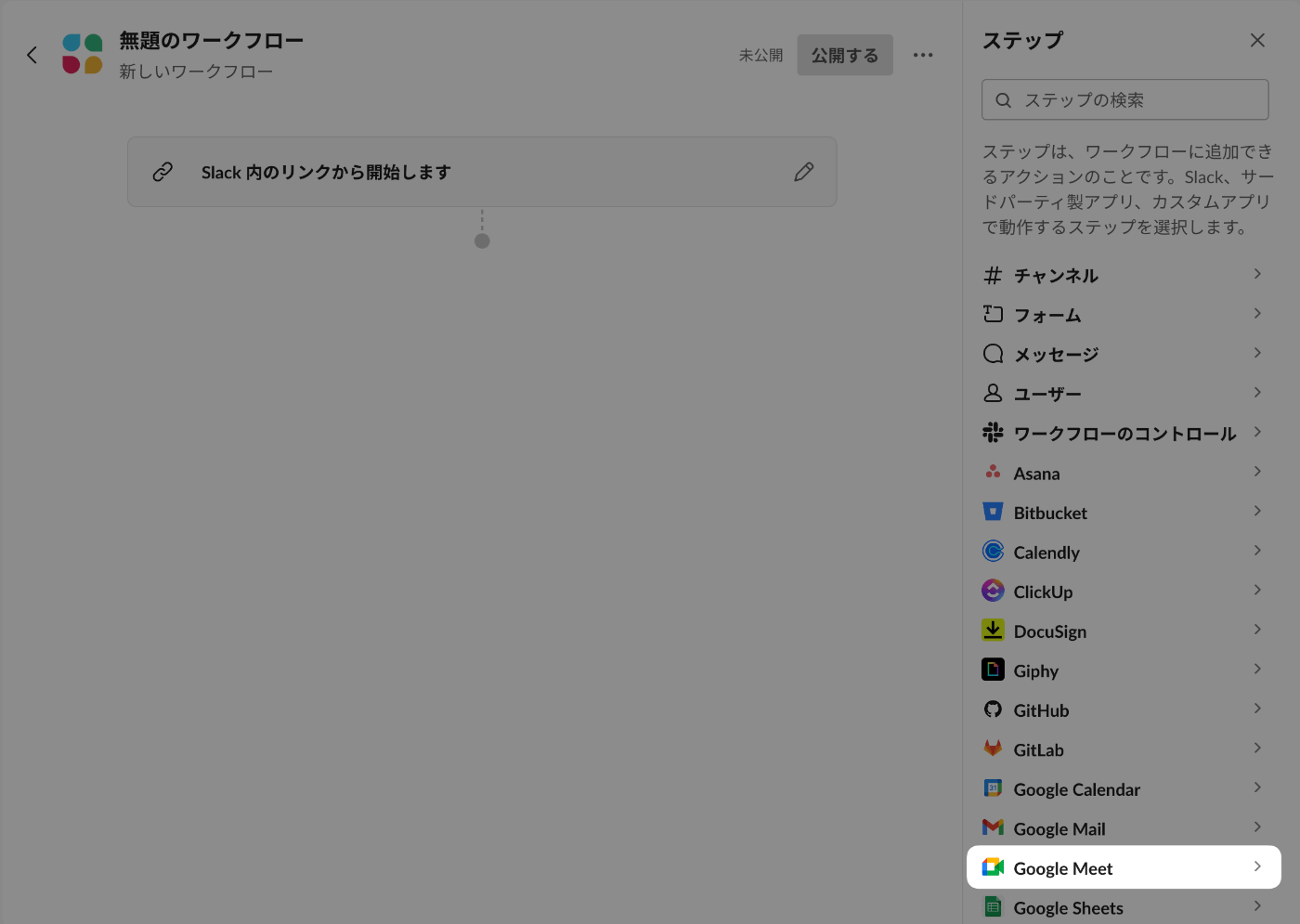Click the Giphy logo icon

click(x=993, y=670)
